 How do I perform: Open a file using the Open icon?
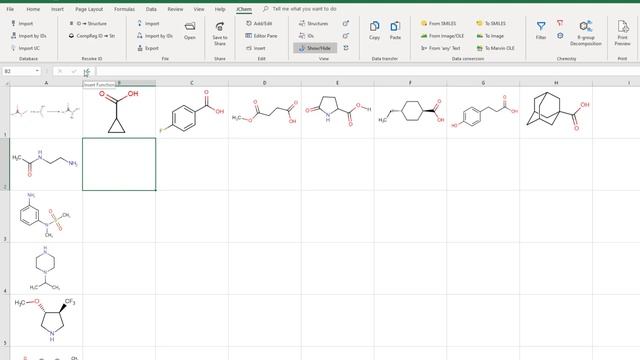190,31
